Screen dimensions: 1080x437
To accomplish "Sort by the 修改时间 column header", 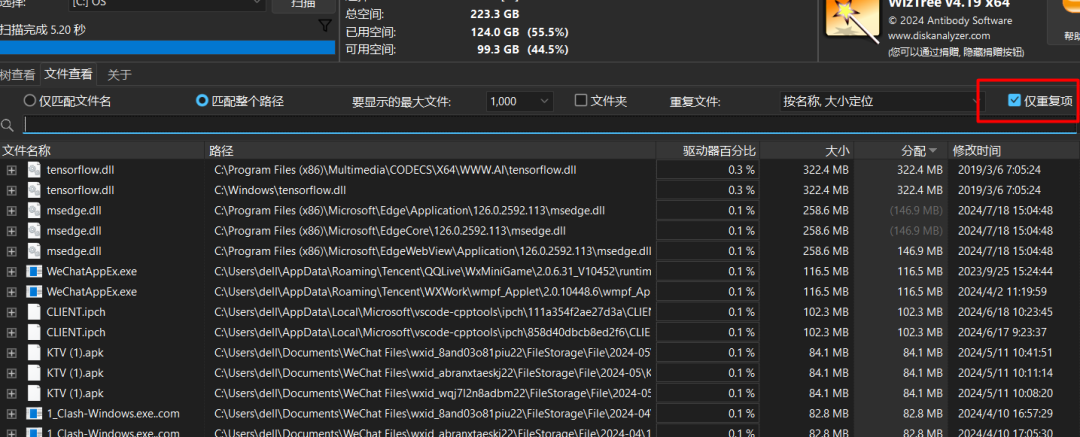I will (x=1014, y=151).
